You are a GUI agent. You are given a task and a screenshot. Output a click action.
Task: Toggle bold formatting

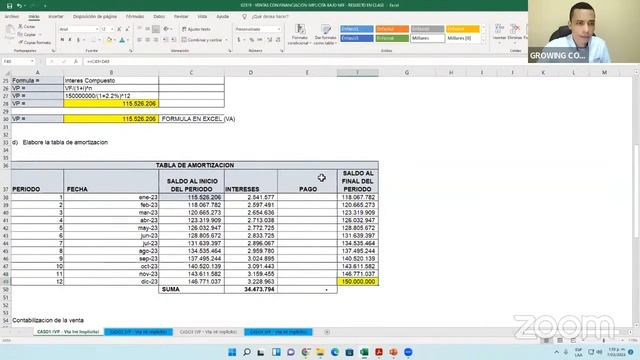coord(62,40)
